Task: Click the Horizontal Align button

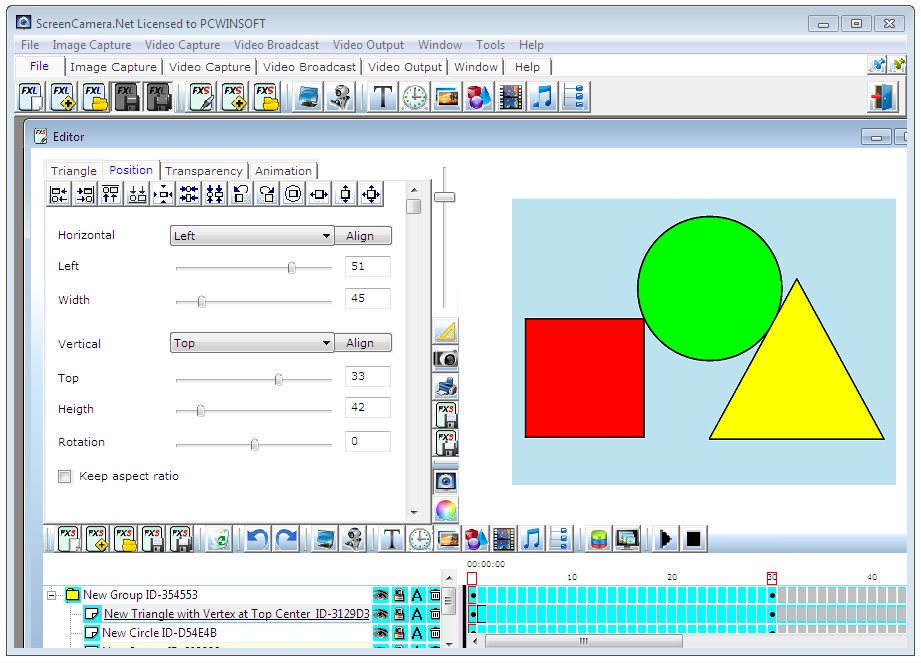Action: 363,236
